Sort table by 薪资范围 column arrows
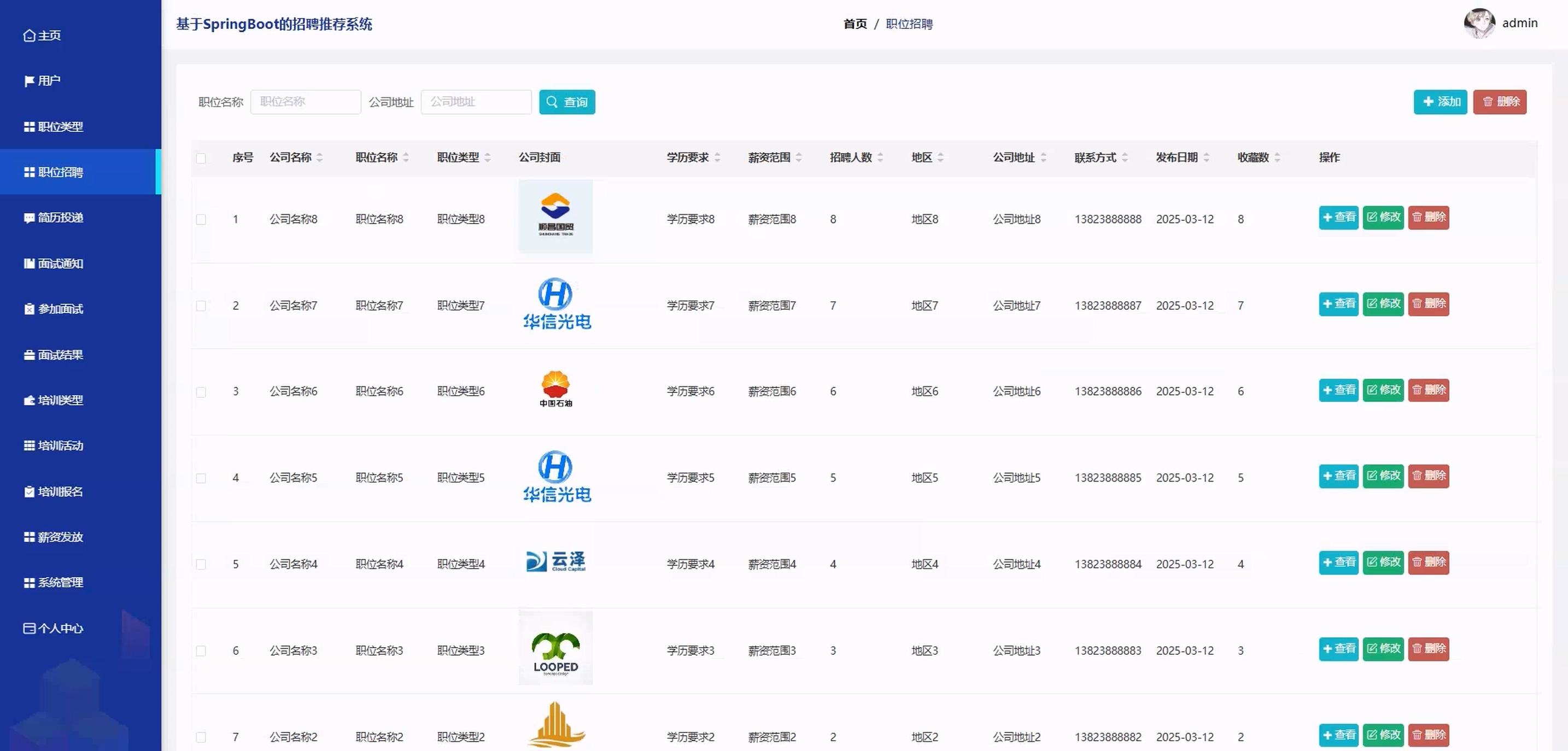Viewport: 1568px width, 751px height. click(x=799, y=157)
